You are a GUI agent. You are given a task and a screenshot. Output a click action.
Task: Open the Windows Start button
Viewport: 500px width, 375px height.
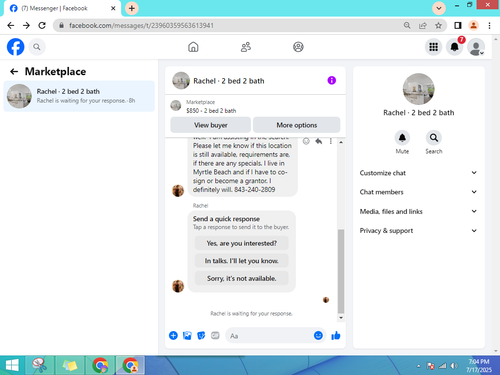pyautogui.click(x=12, y=366)
